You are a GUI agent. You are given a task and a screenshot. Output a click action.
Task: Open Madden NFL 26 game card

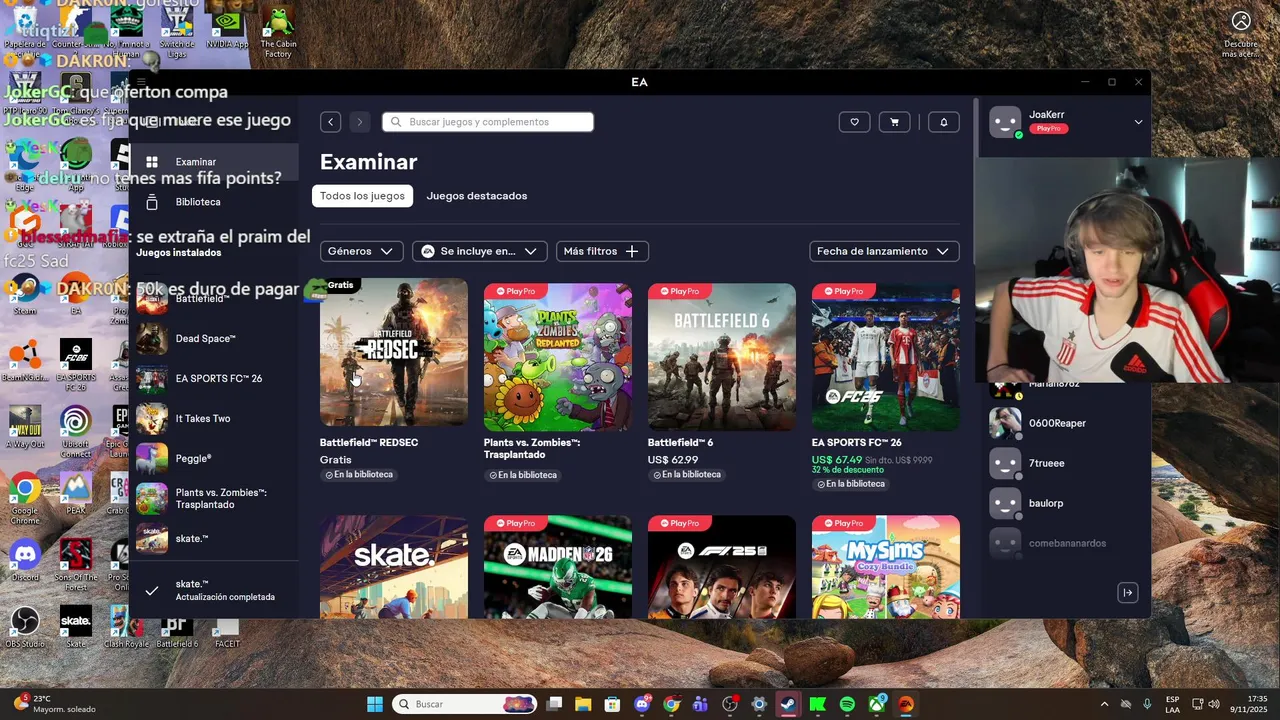tap(558, 567)
